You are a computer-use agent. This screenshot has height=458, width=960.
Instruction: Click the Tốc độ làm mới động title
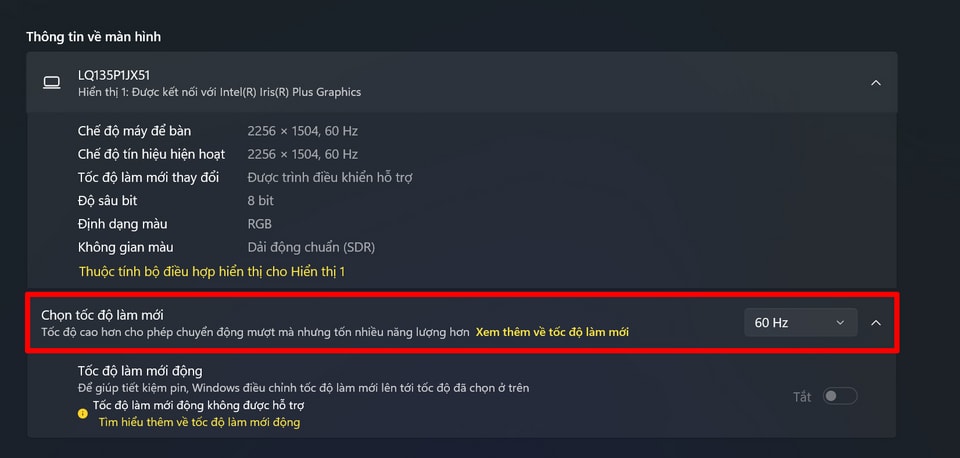click(x=140, y=371)
